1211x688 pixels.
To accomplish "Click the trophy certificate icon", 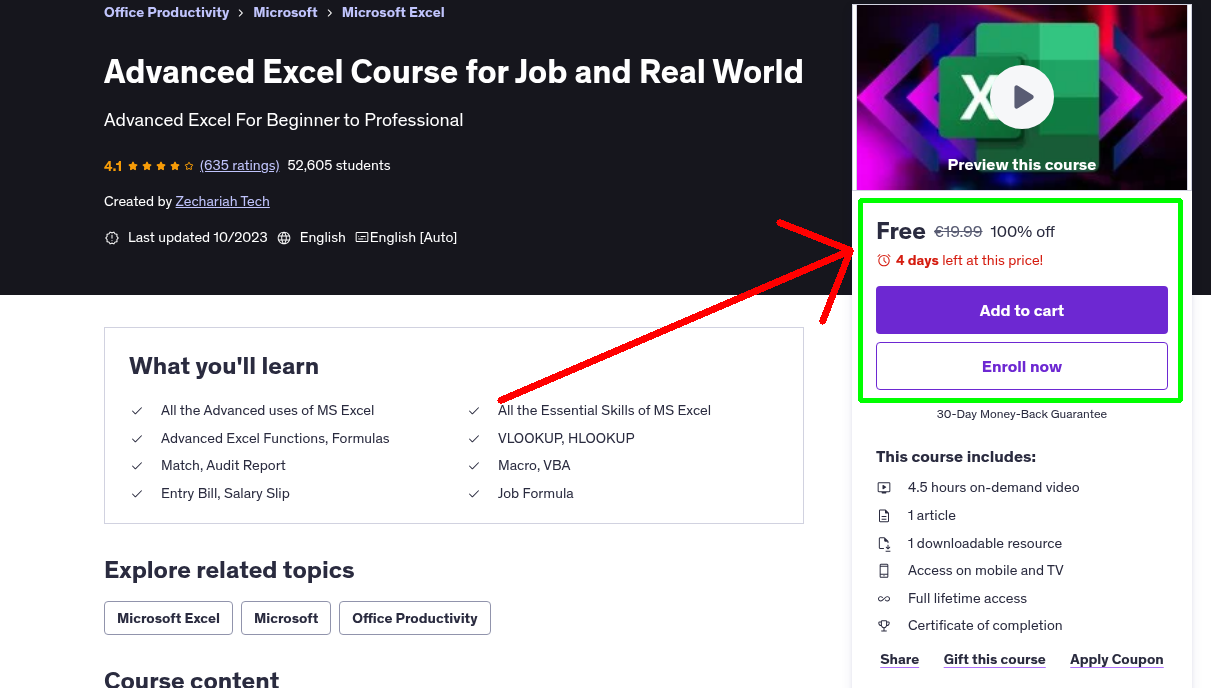I will pos(884,626).
